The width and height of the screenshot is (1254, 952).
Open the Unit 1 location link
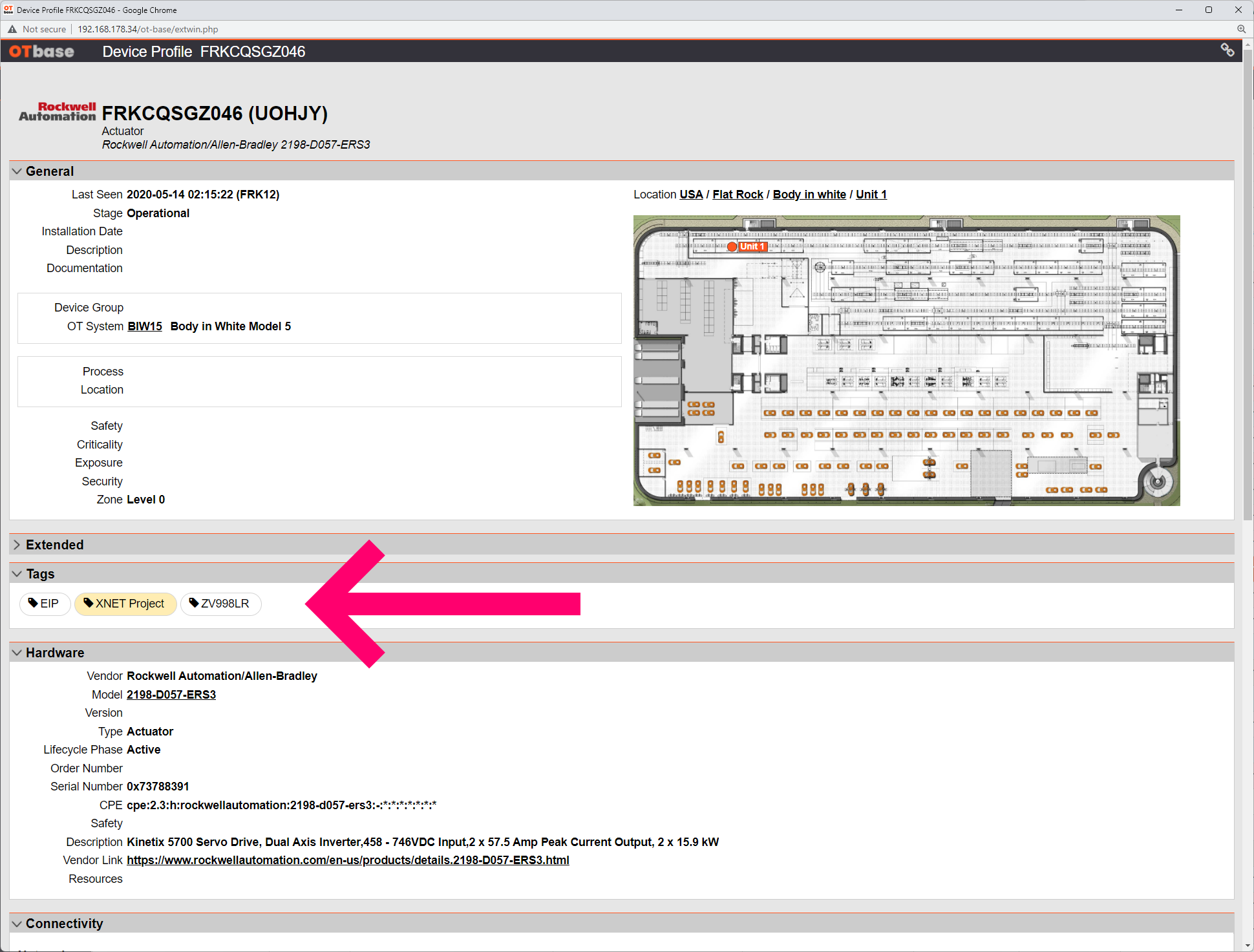(x=871, y=195)
